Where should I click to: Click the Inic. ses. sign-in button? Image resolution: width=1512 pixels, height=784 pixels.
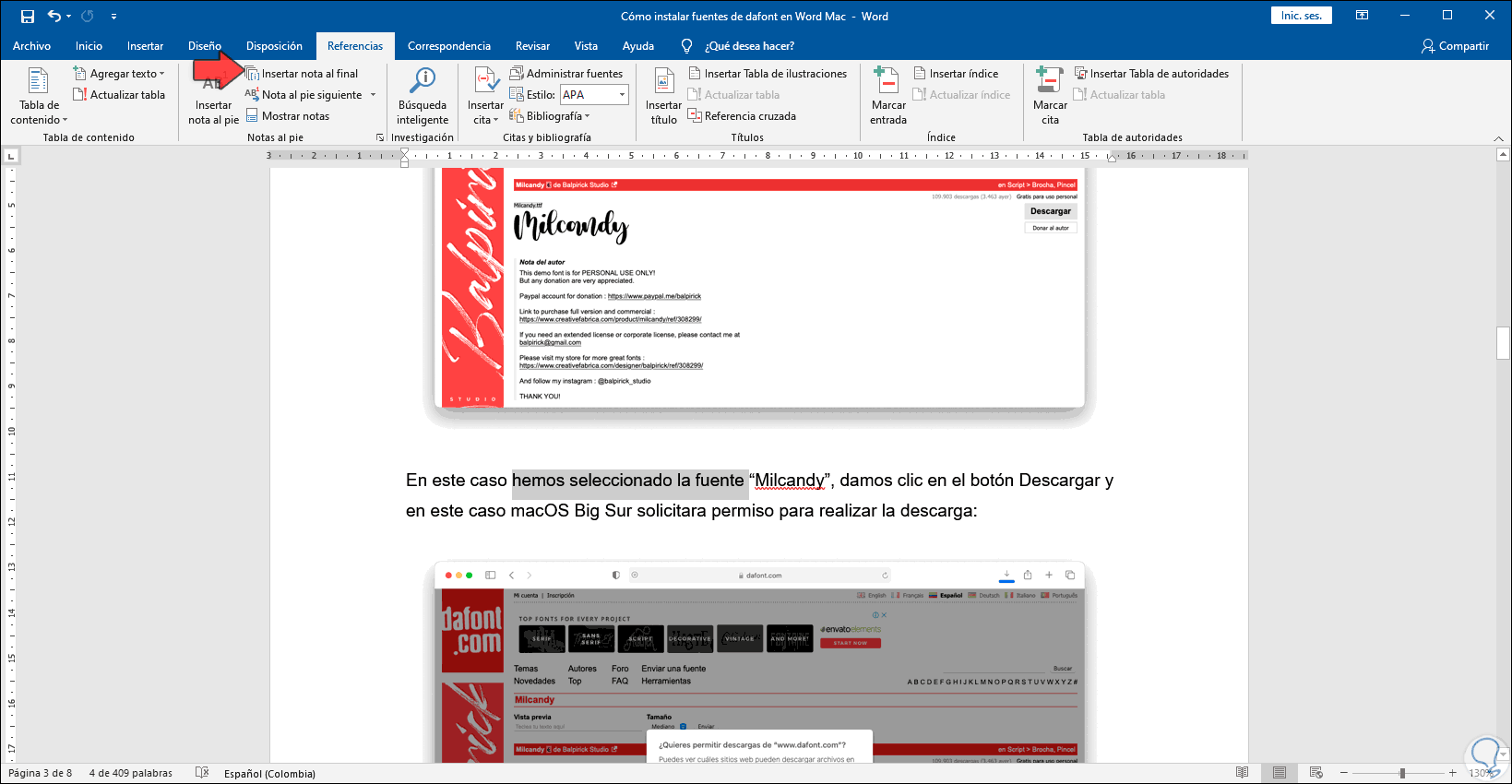coord(1301,16)
